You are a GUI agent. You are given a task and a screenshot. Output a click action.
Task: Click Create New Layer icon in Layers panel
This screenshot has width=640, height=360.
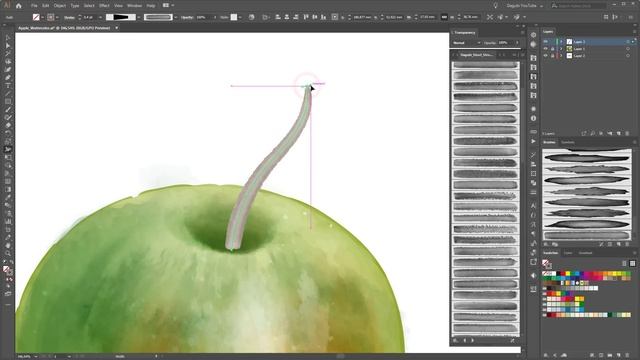[x=619, y=133]
